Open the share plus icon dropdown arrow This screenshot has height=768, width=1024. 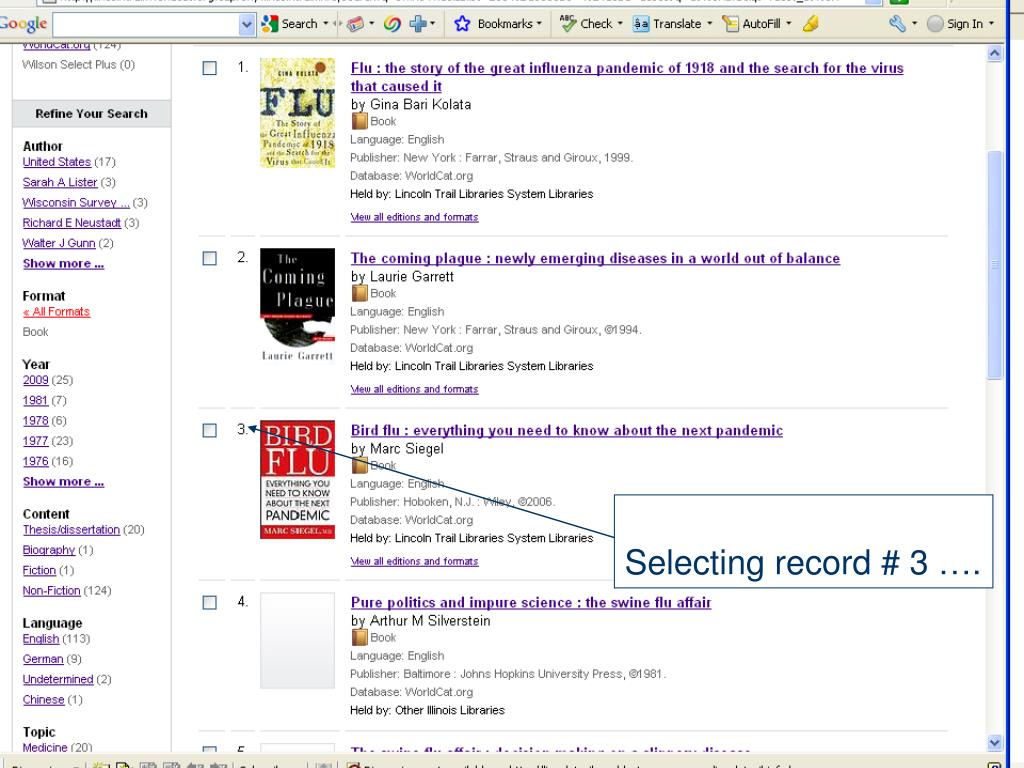tap(432, 24)
